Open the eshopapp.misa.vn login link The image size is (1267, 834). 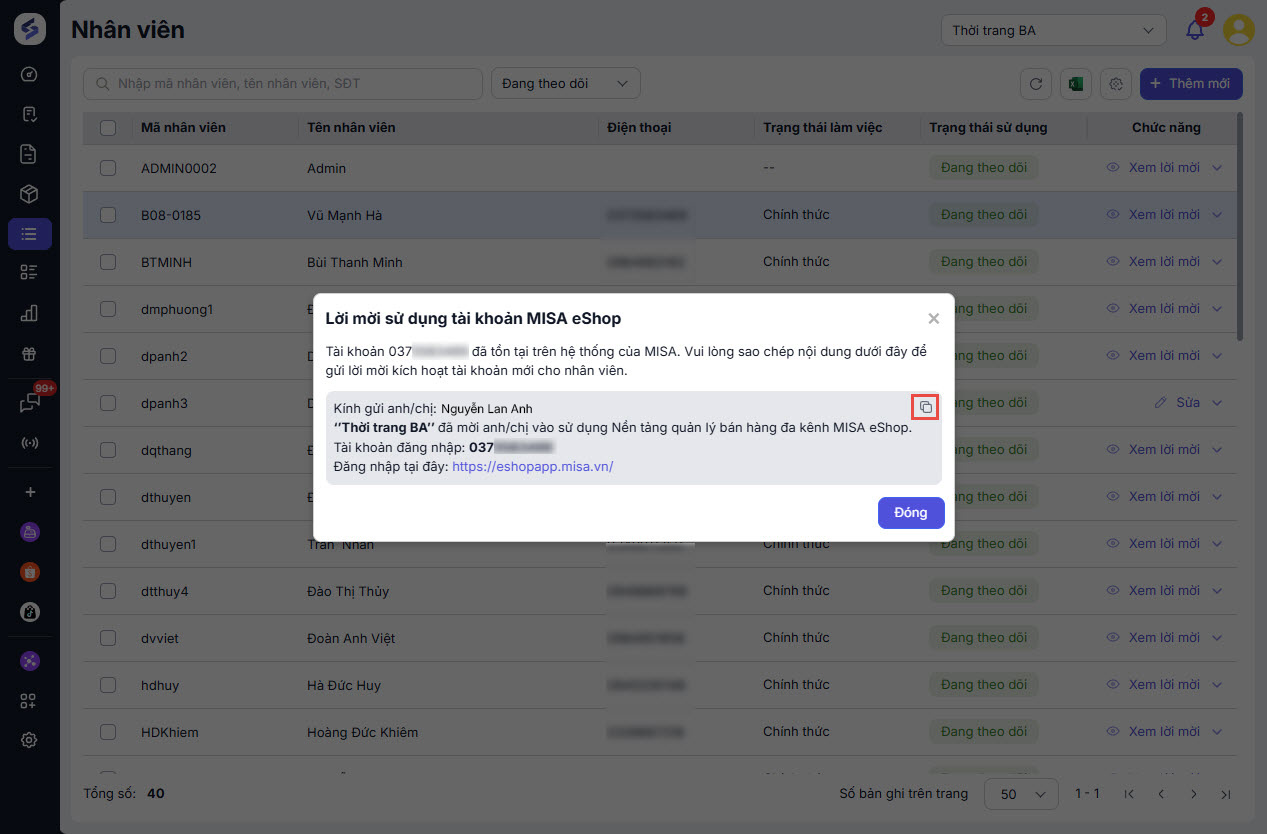point(532,466)
